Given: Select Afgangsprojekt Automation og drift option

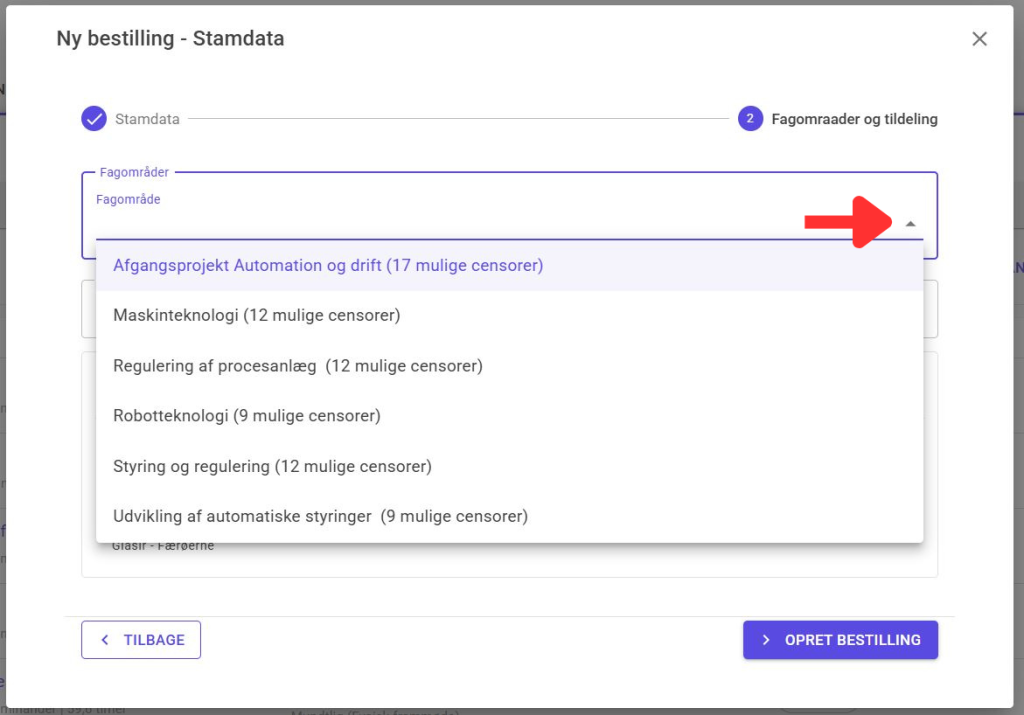Looking at the screenshot, I should (328, 266).
